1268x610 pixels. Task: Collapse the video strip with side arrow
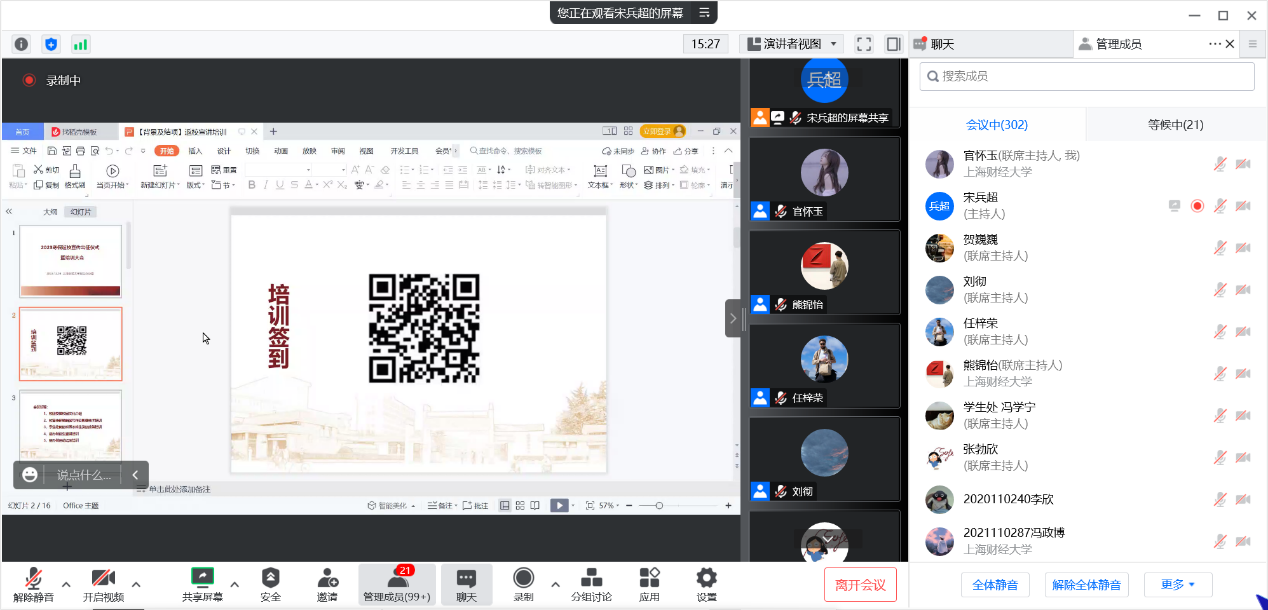tap(734, 318)
